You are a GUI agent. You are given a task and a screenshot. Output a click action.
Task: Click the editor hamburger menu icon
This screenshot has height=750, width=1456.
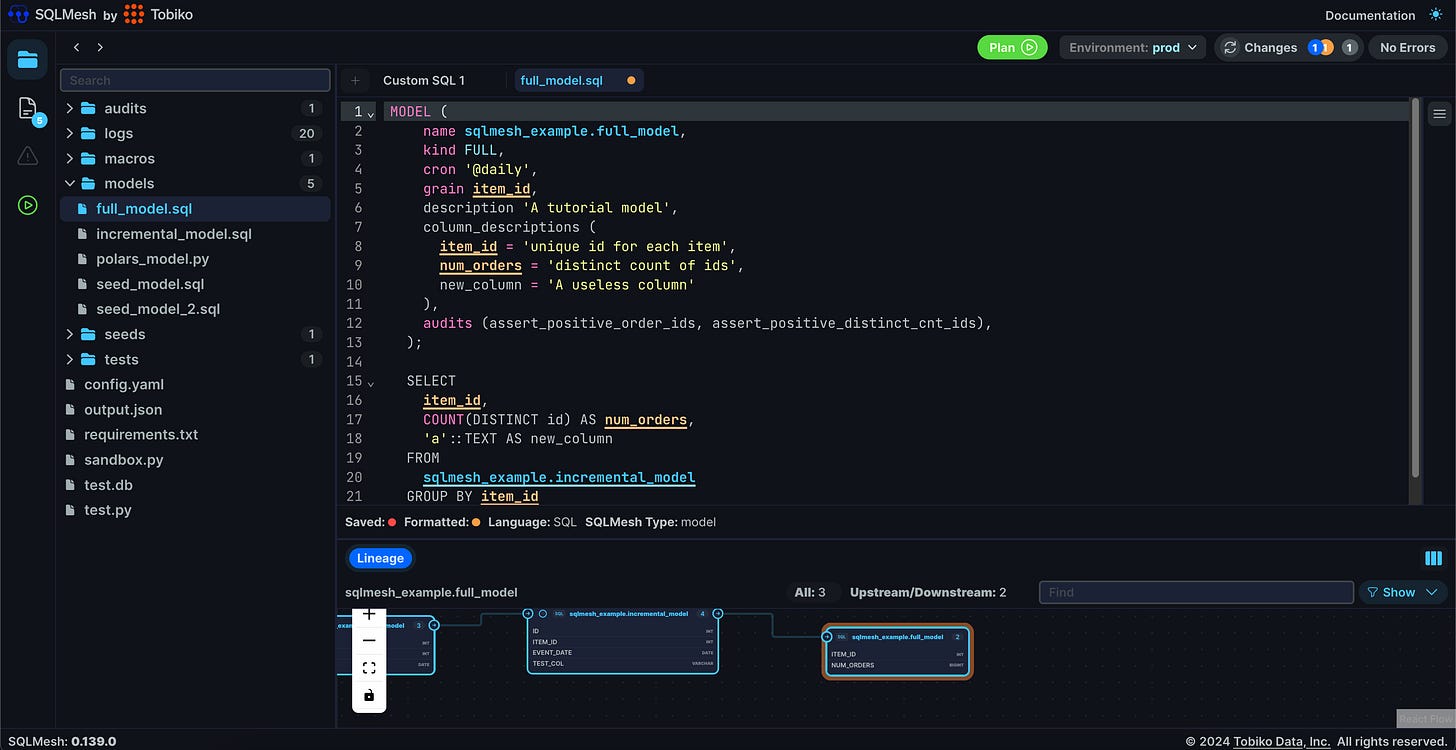tap(1440, 114)
